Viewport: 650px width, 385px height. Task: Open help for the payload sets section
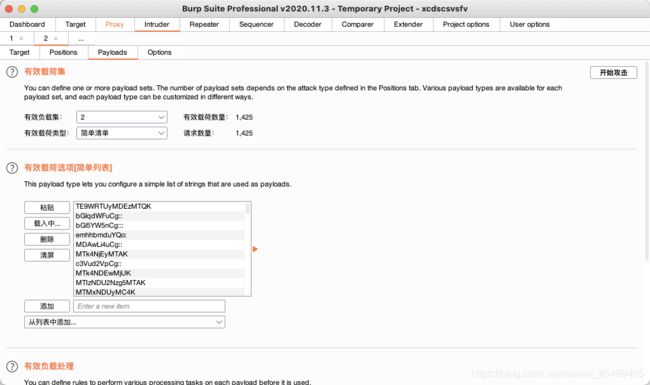click(x=12, y=72)
